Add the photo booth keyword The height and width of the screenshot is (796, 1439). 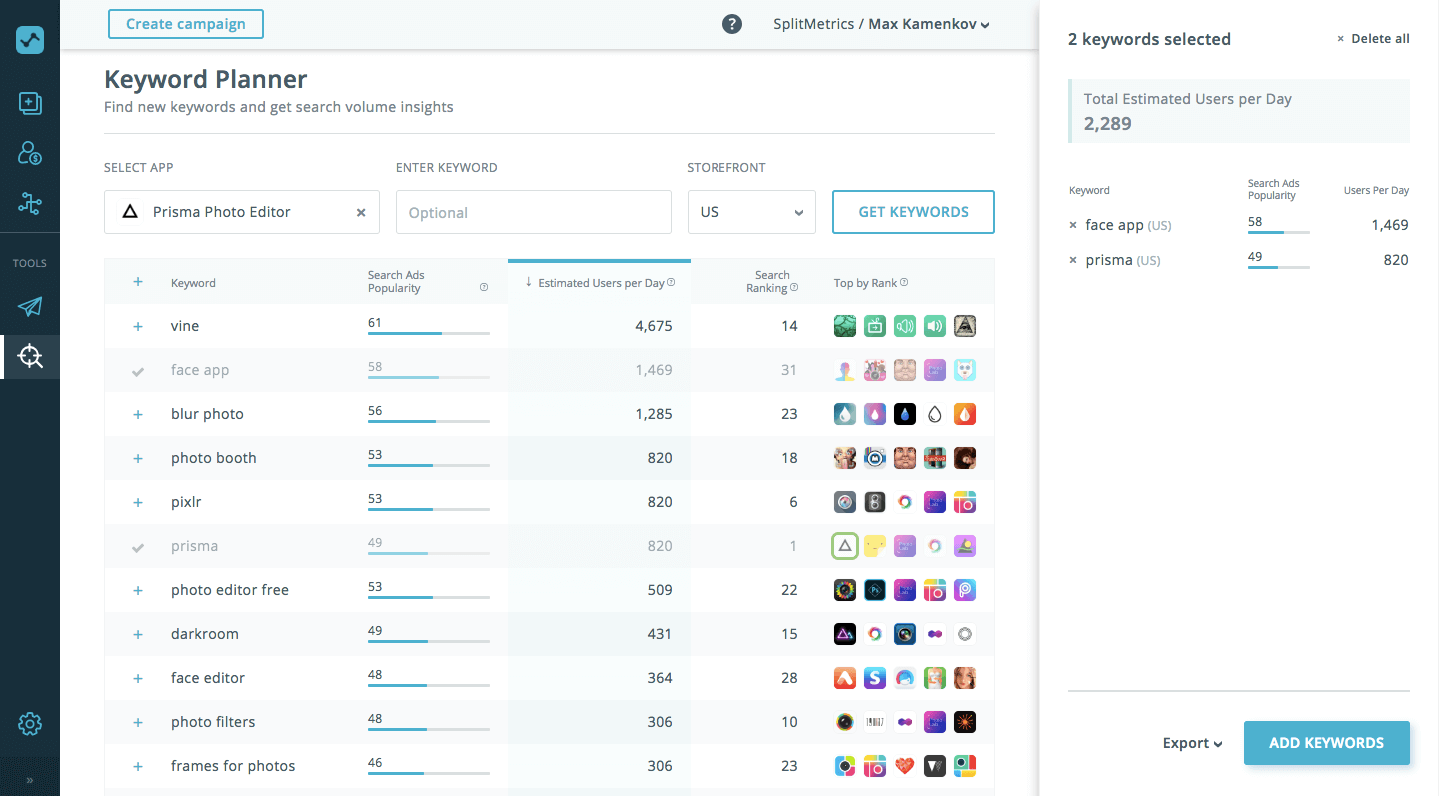pyautogui.click(x=138, y=458)
